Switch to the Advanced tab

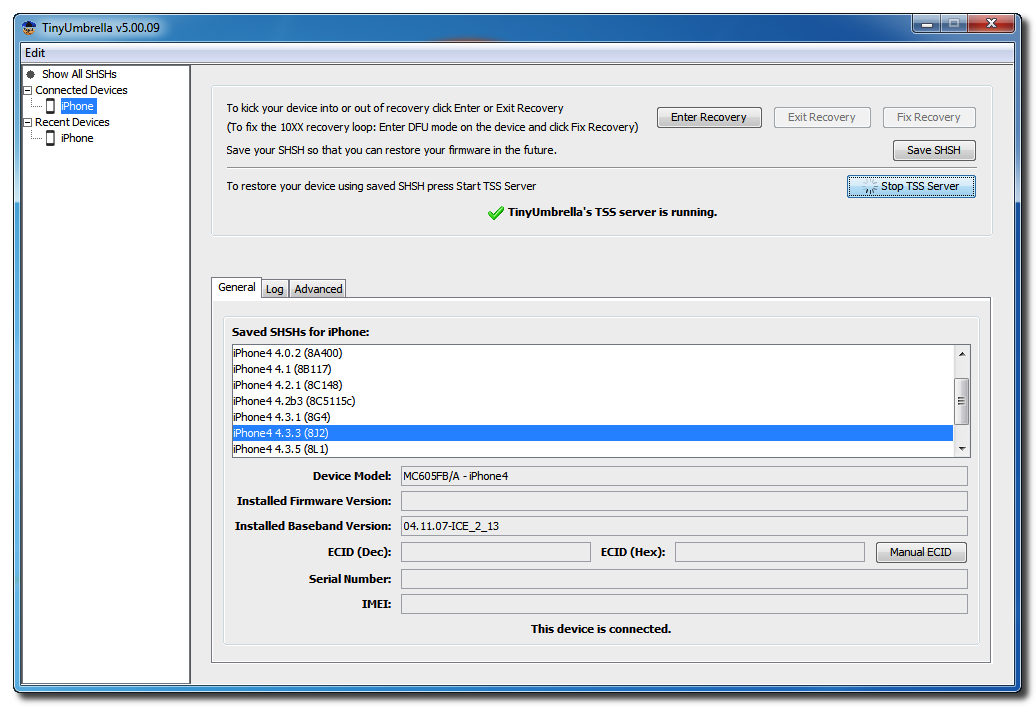pos(318,289)
